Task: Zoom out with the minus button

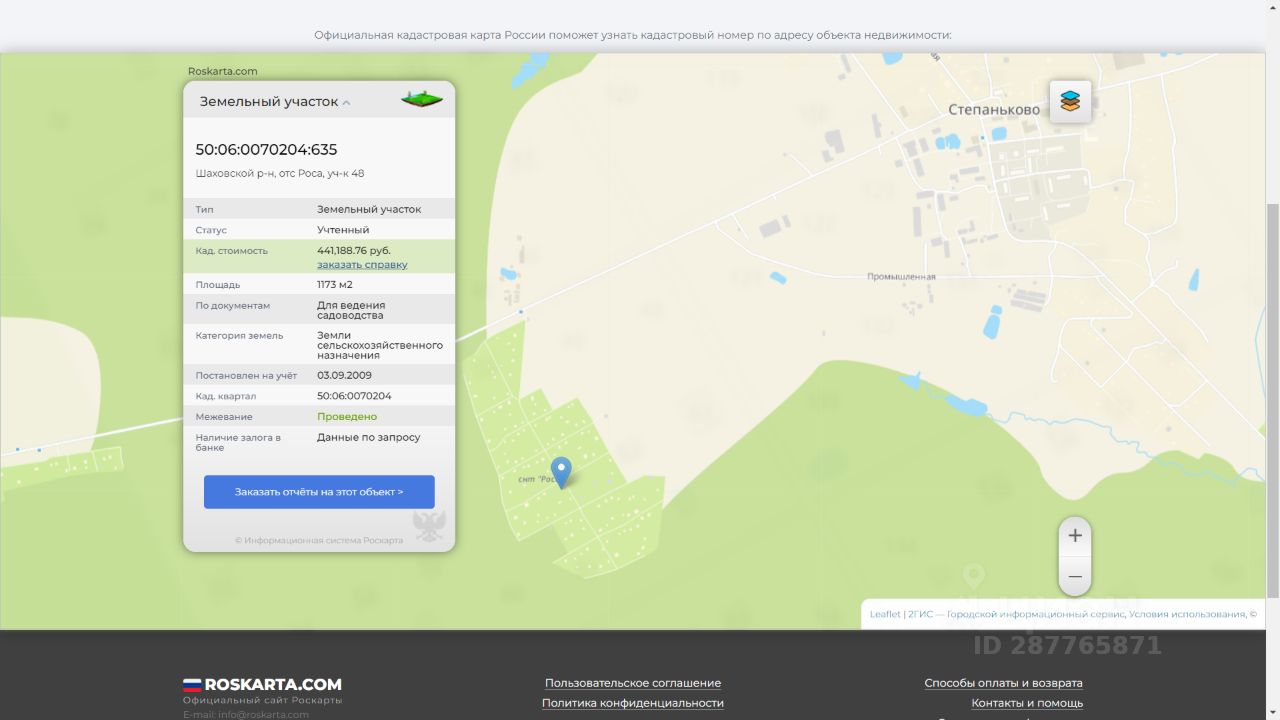Action: [x=1075, y=577]
